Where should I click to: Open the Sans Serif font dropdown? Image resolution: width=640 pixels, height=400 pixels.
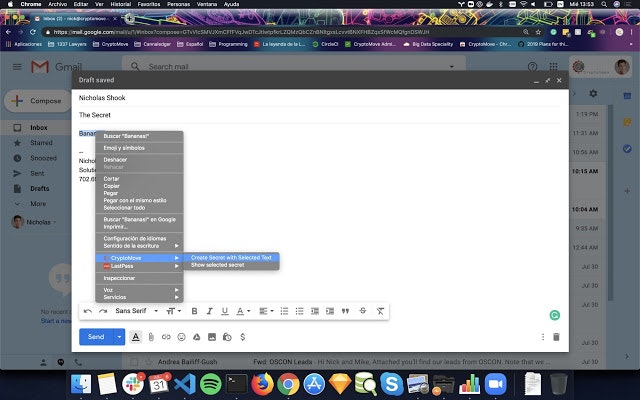(136, 311)
